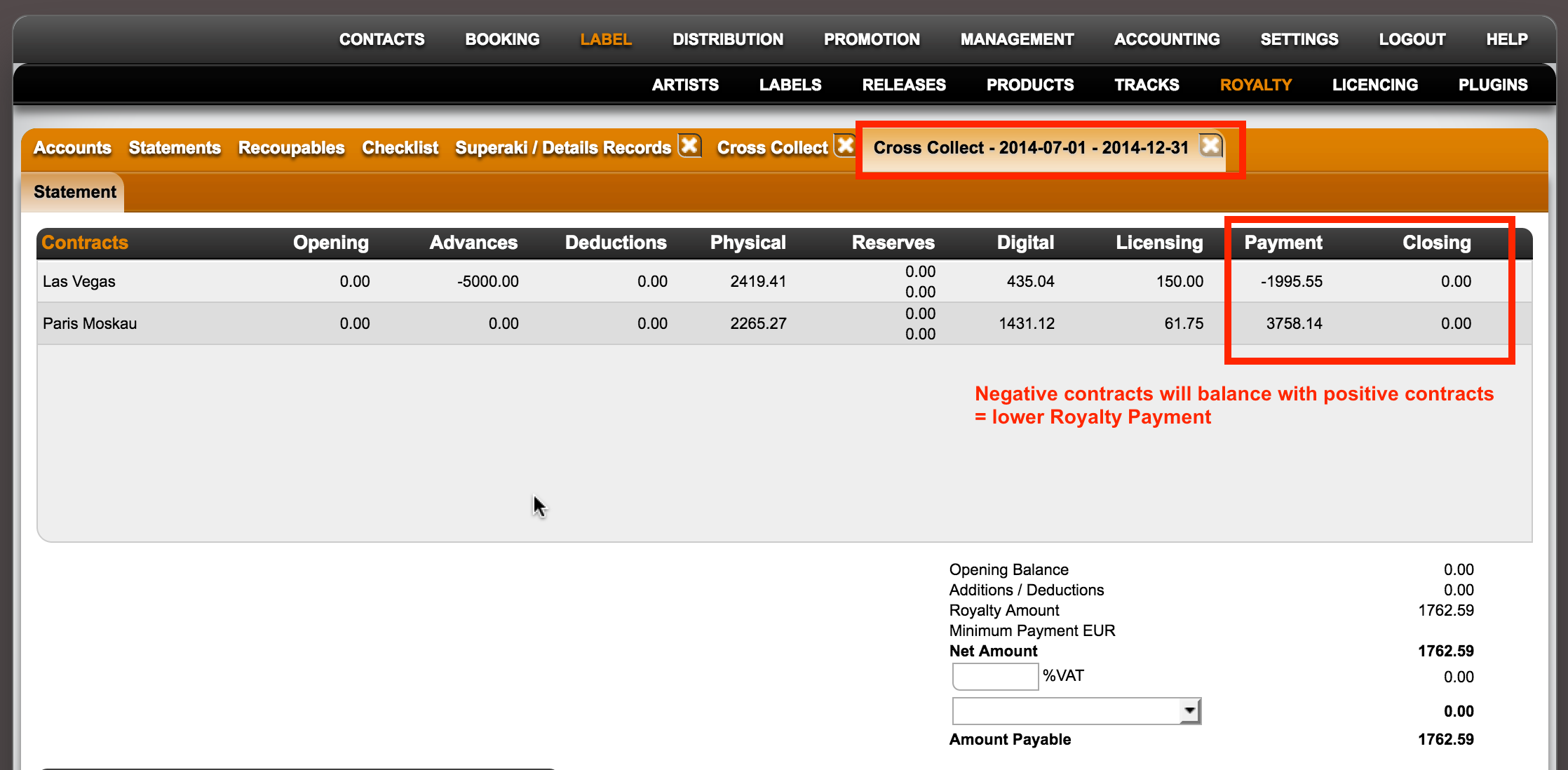Open the LICENCING section

[x=1374, y=85]
